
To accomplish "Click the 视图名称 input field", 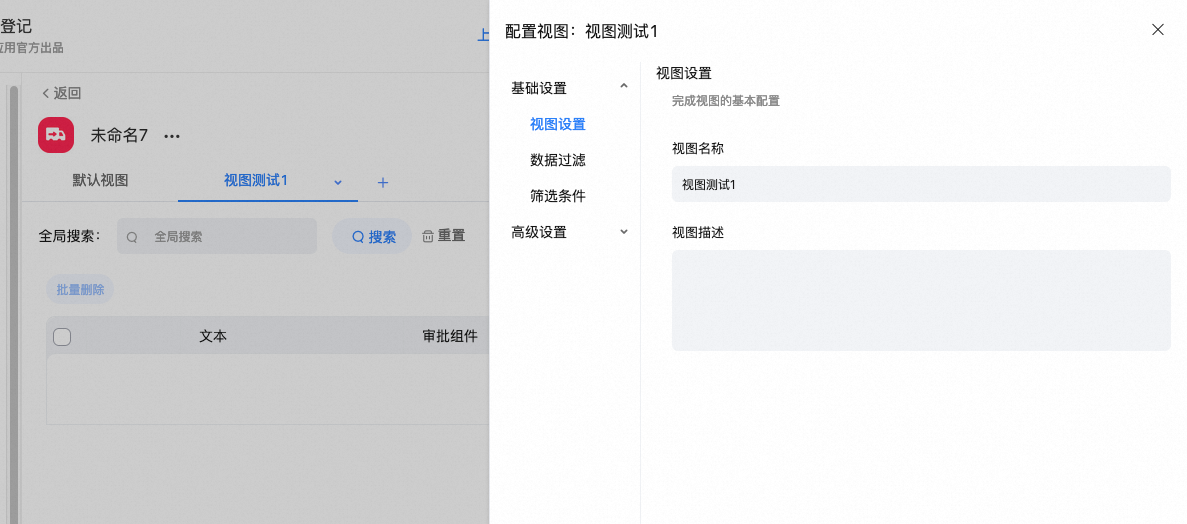I will point(920,184).
